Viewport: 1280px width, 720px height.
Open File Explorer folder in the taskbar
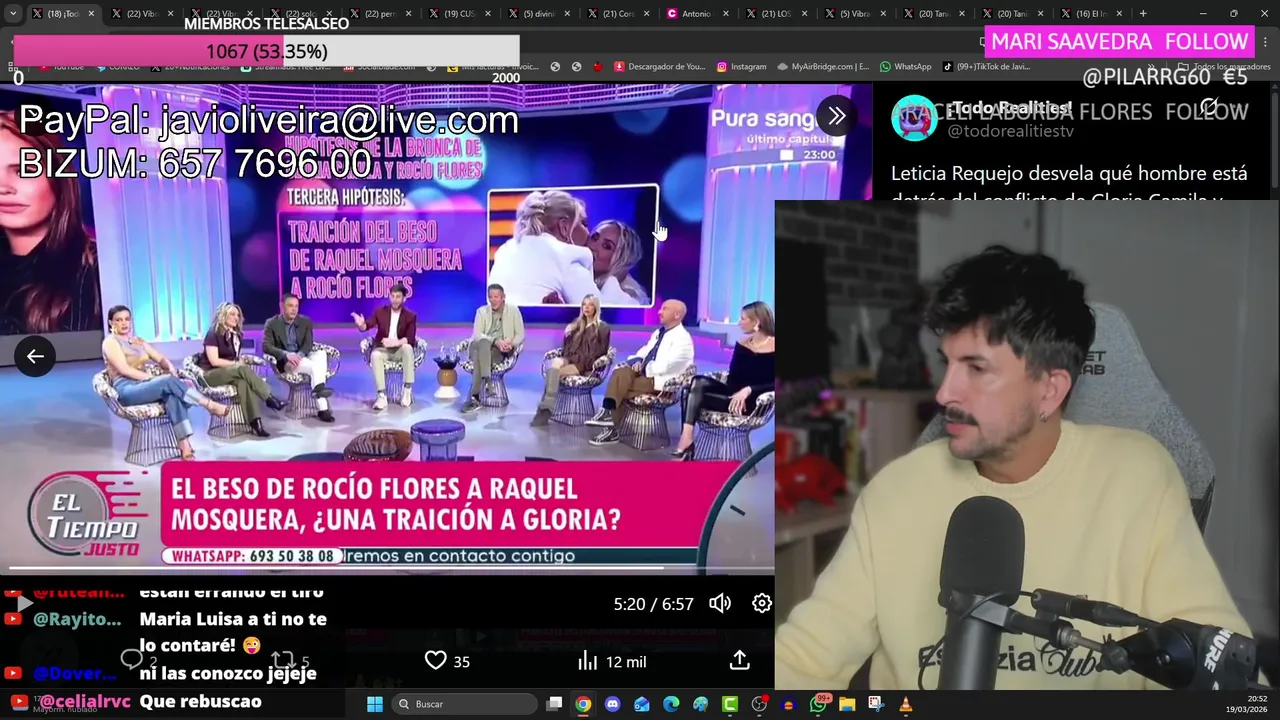pos(847,704)
